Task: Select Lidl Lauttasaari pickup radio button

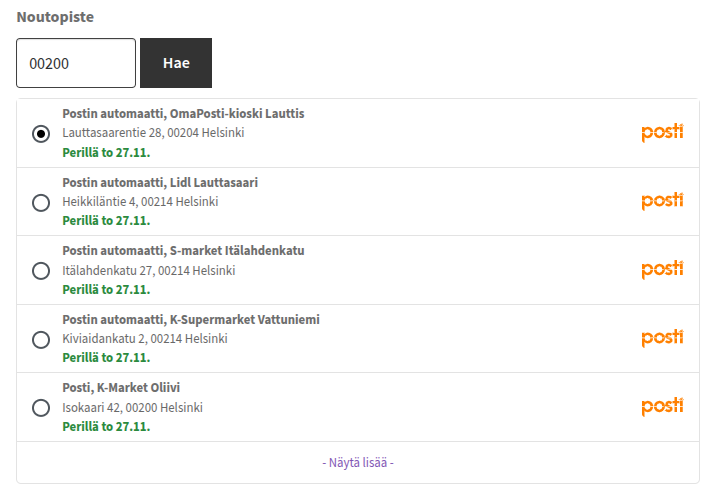Action: click(x=41, y=203)
